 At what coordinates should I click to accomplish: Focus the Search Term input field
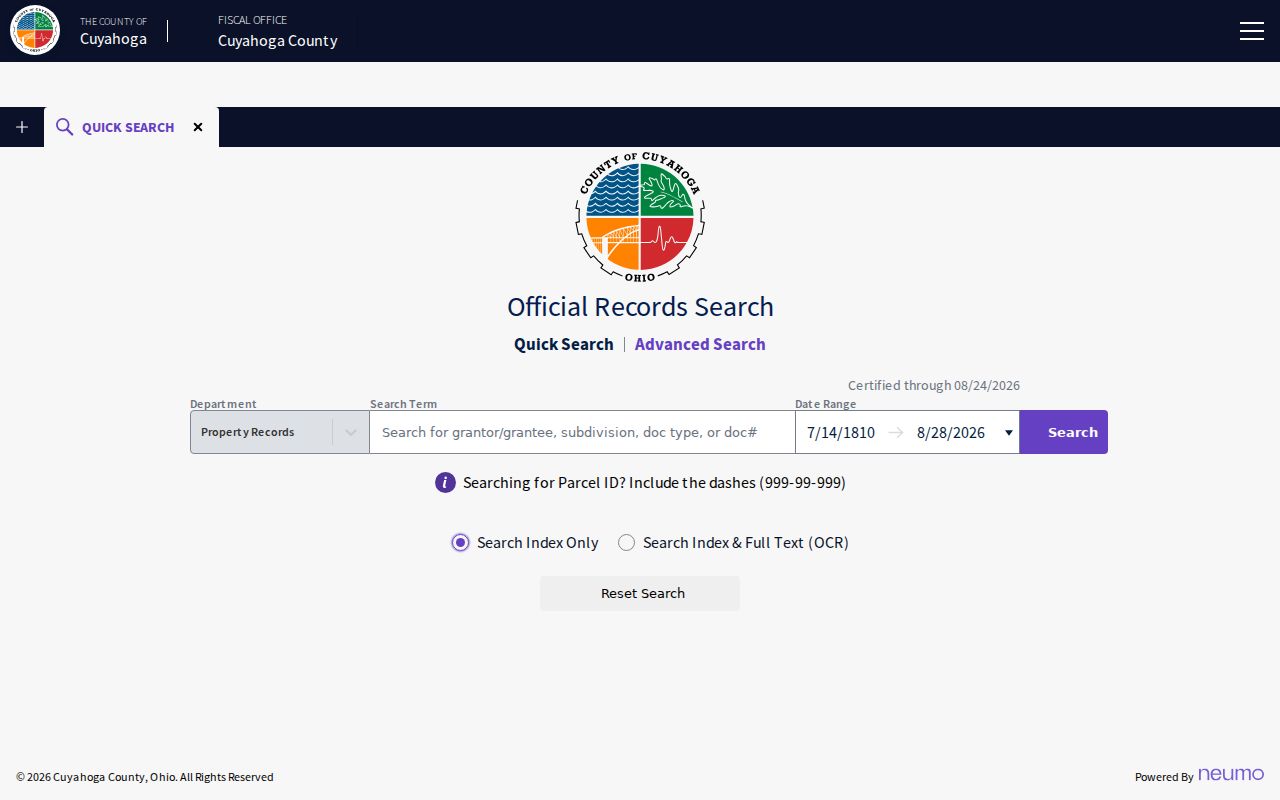[x=582, y=432]
